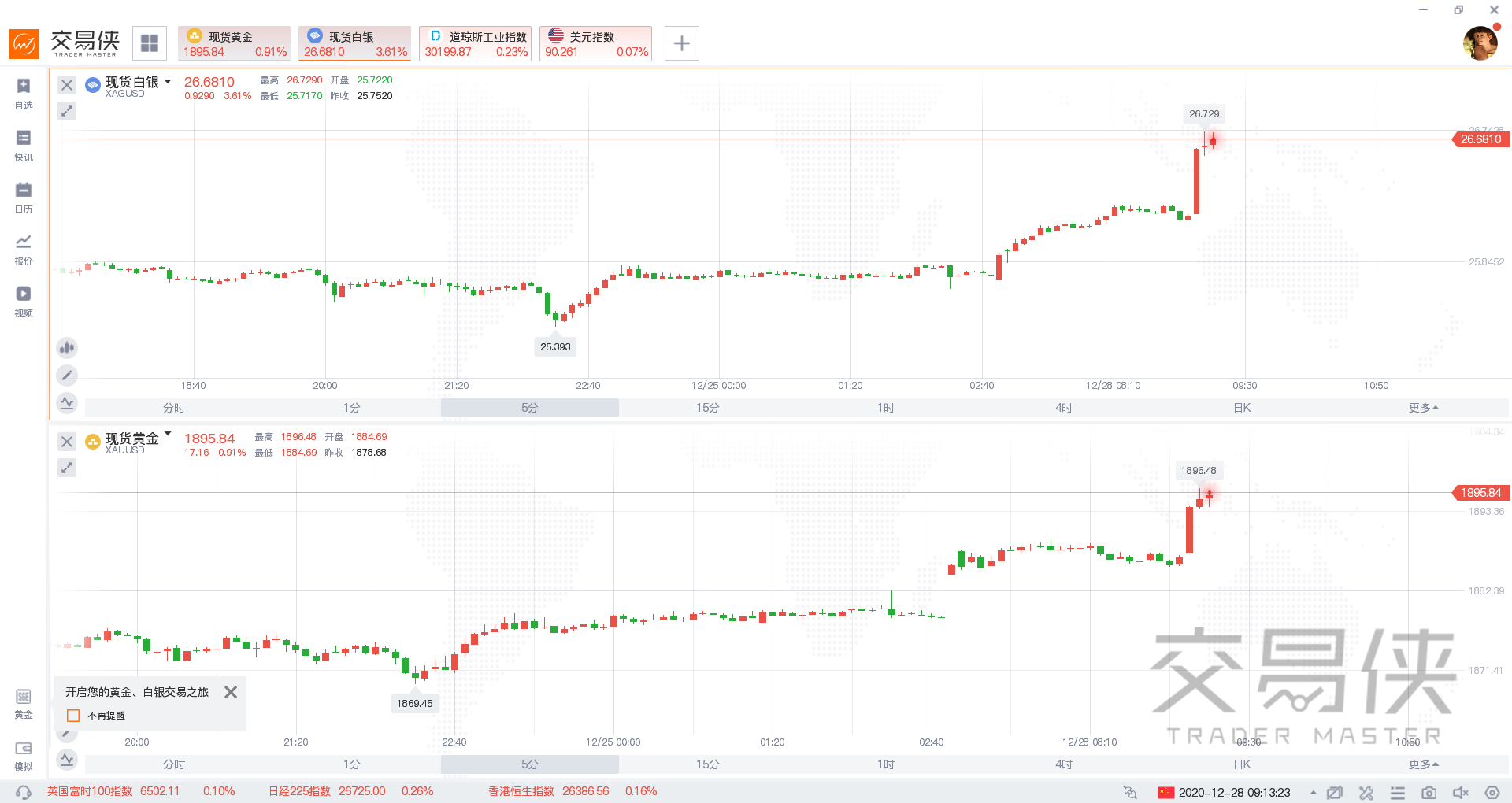Click the grid layout icon in top bar

[150, 43]
